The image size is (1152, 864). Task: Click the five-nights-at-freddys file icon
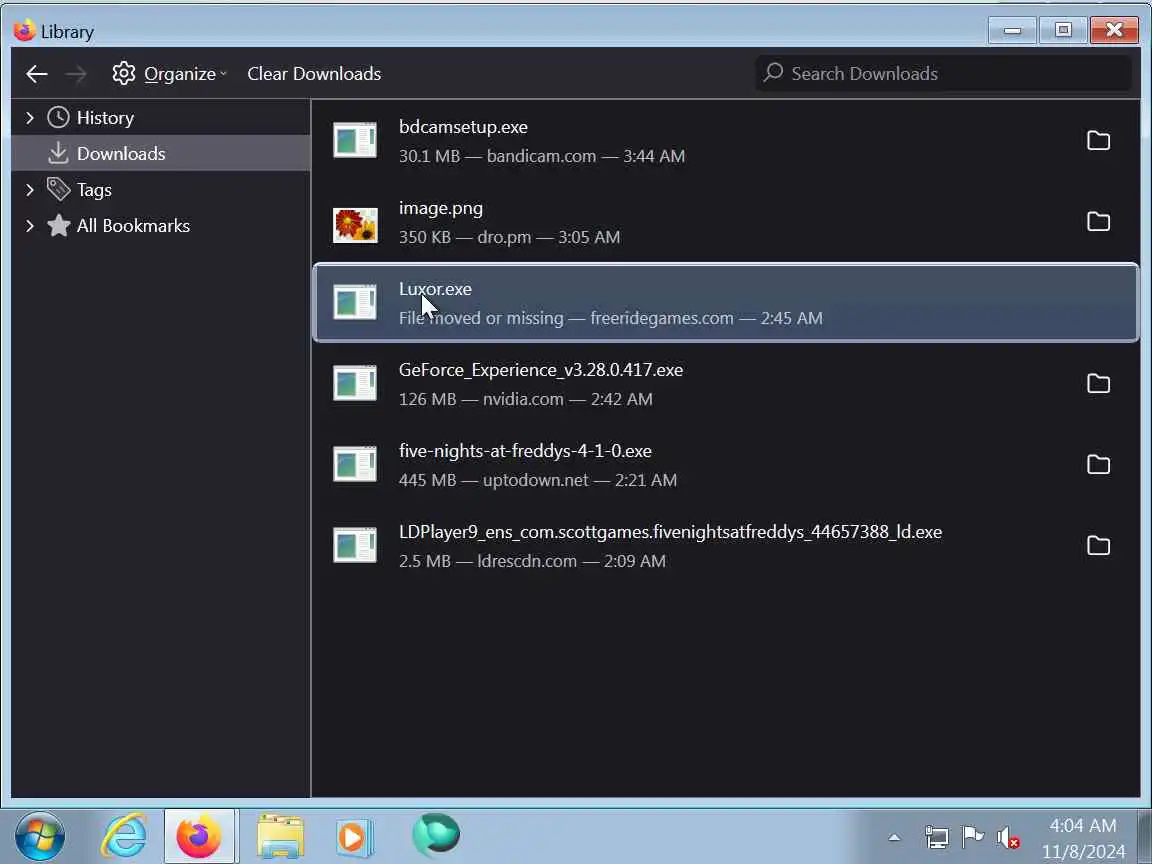coord(355,464)
